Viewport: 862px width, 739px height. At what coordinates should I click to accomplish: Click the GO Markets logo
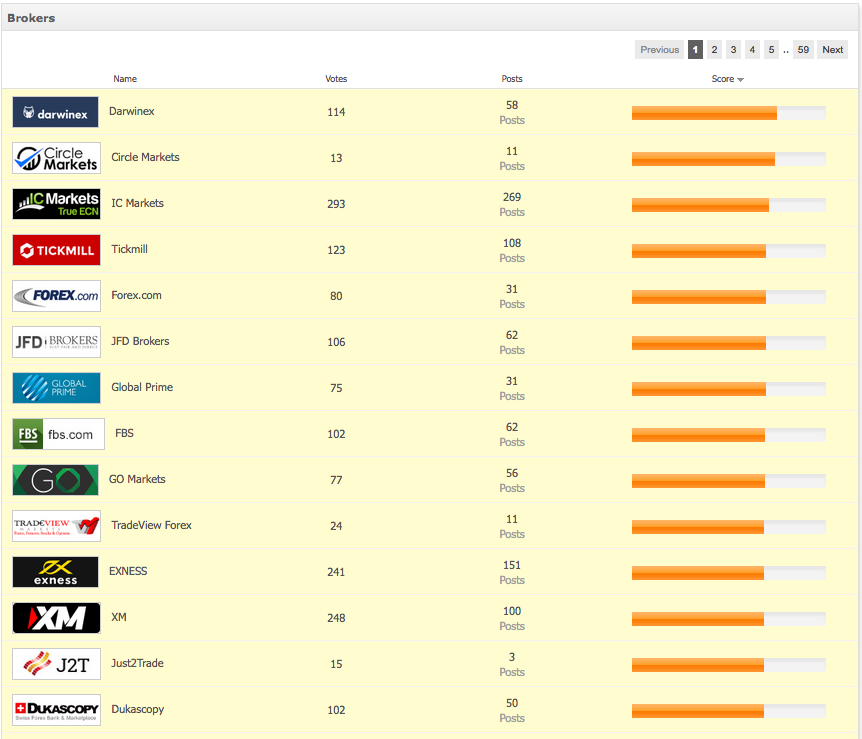[x=56, y=480]
